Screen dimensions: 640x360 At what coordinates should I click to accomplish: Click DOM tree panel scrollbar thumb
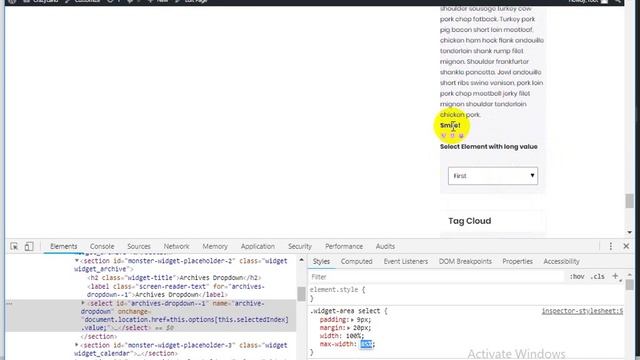click(301, 293)
